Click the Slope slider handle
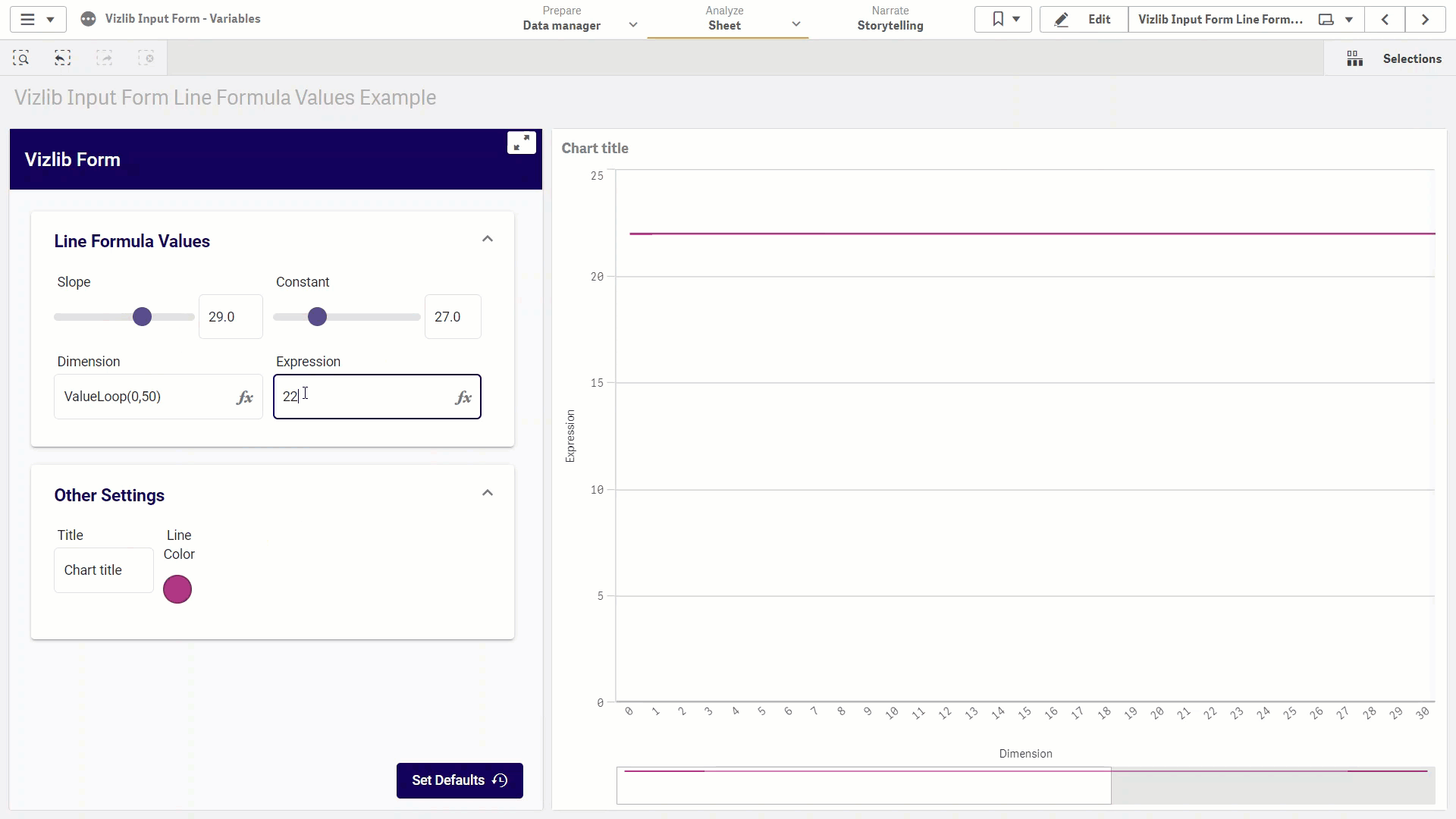Viewport: 1456px width, 819px height. click(x=142, y=317)
